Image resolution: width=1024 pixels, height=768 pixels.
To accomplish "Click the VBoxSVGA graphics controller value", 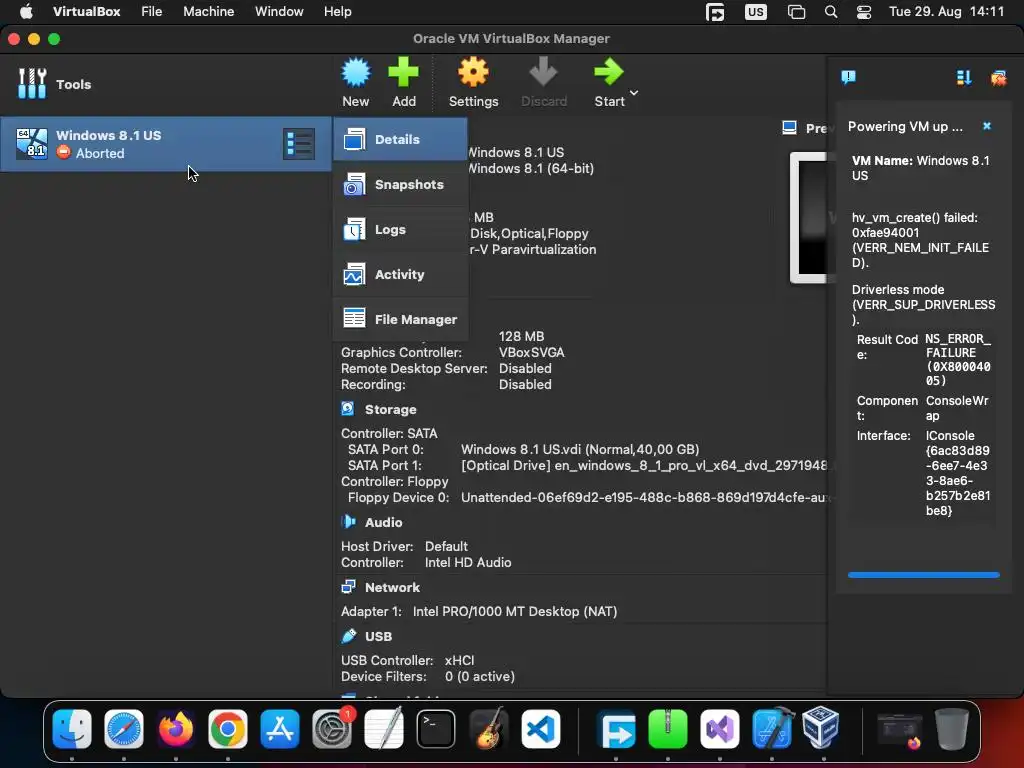I will pos(532,353).
